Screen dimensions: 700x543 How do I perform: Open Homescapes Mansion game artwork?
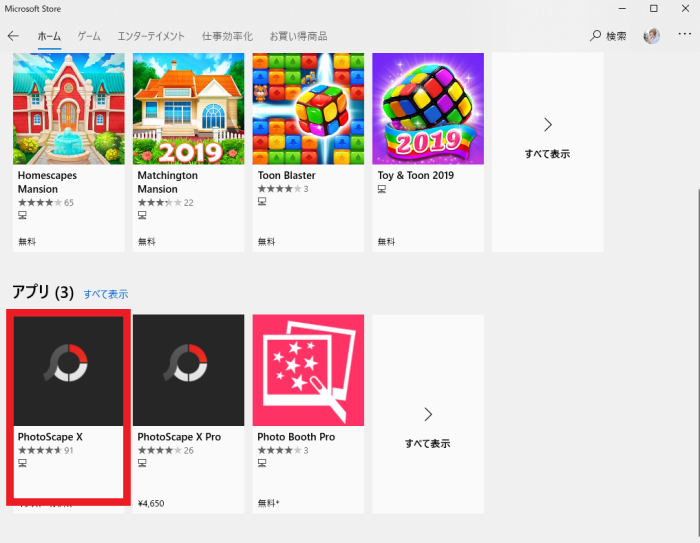[69, 109]
